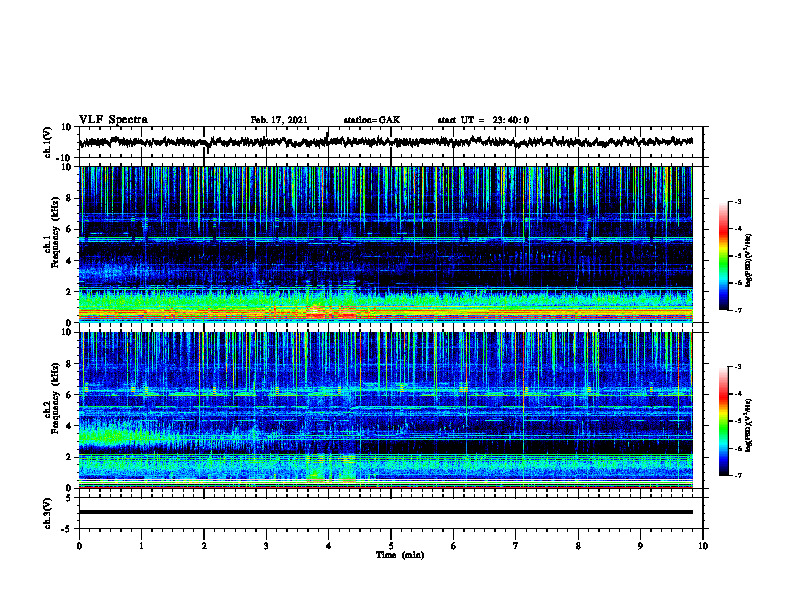The image size is (792, 612).
Task: Click the "-7" tick on ch.2 color bar
Action: (738, 475)
